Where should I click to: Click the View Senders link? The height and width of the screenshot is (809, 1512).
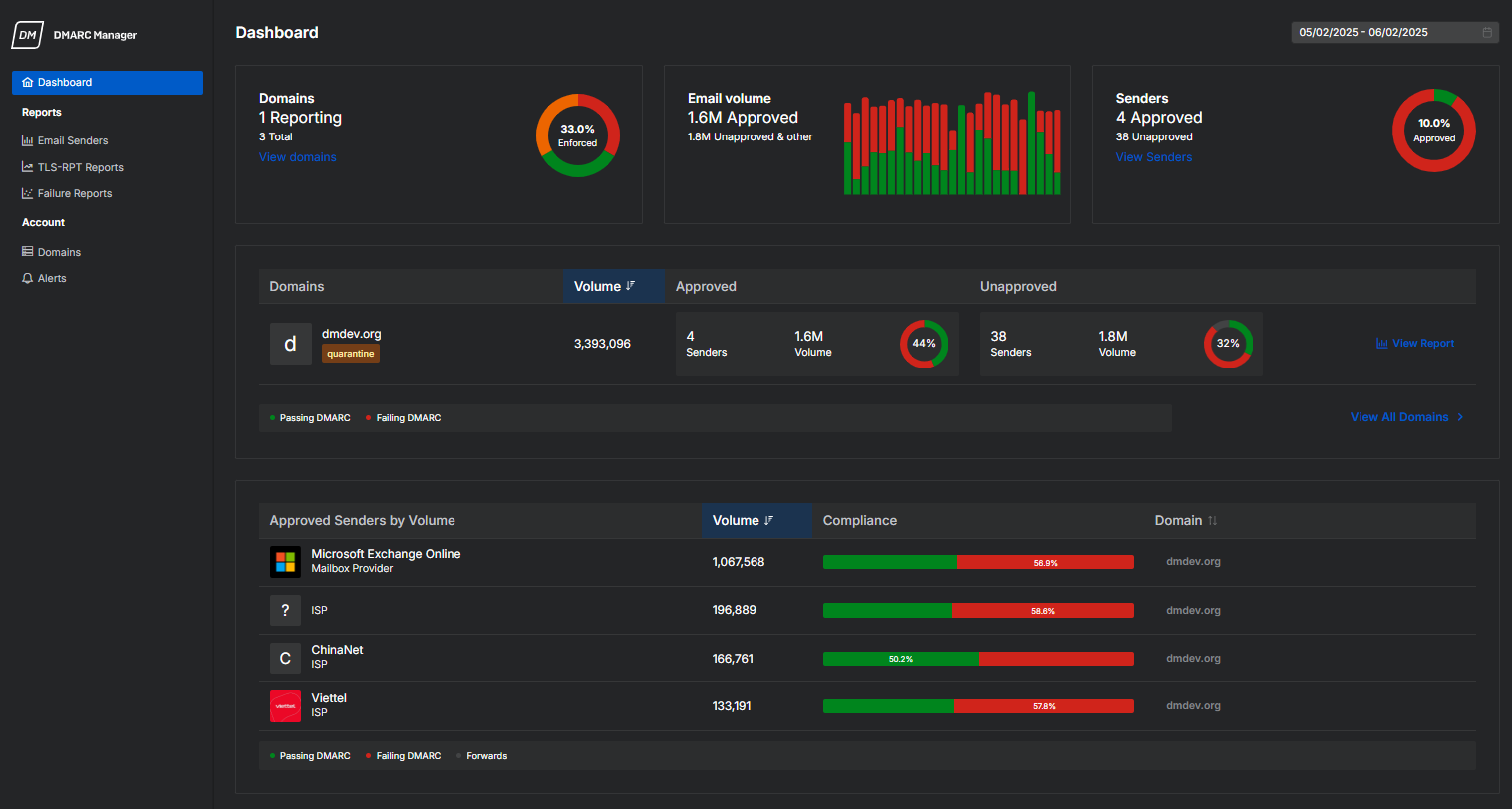(1154, 156)
